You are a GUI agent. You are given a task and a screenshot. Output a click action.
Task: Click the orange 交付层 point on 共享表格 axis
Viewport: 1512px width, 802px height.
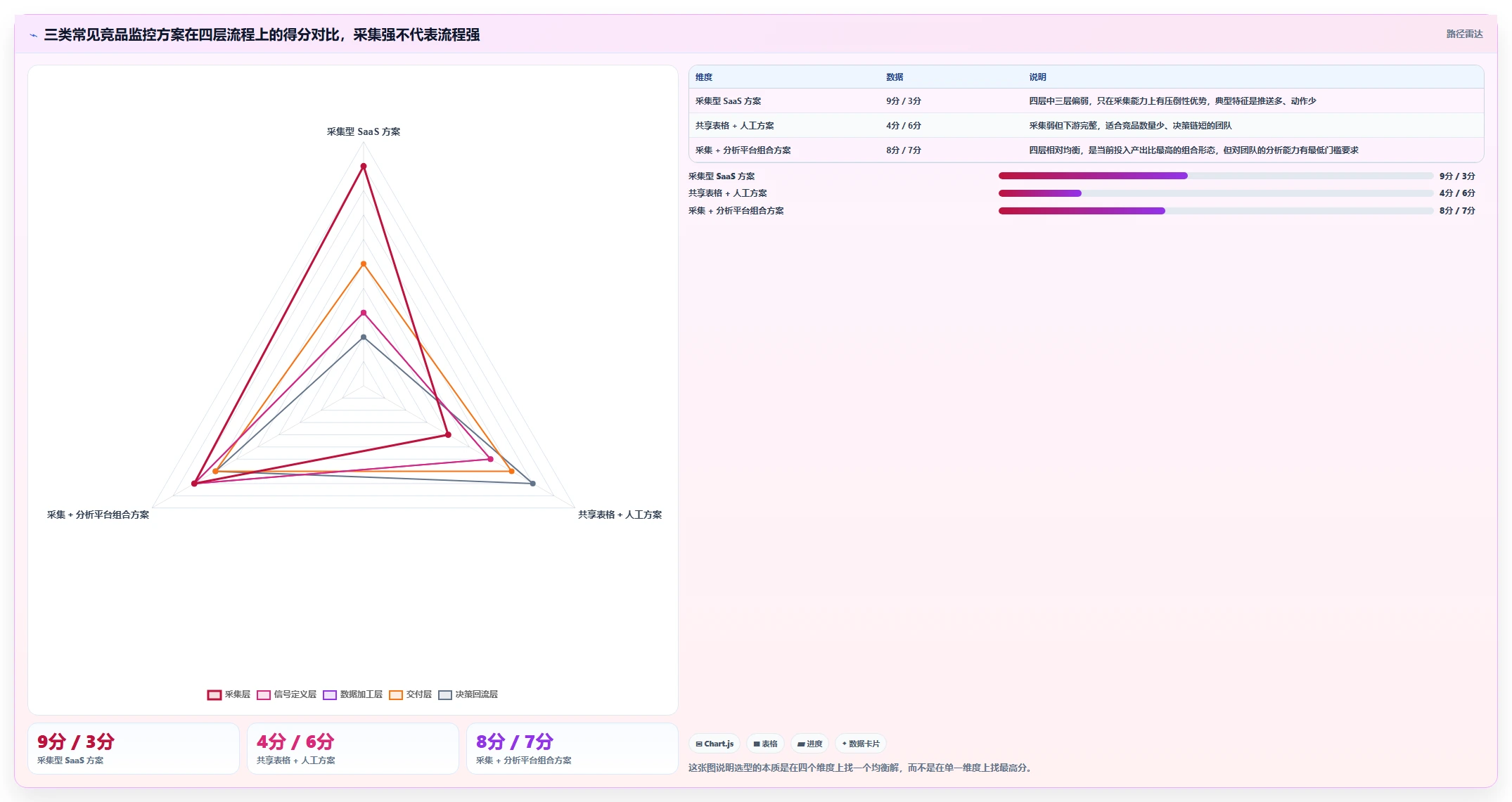coord(511,472)
